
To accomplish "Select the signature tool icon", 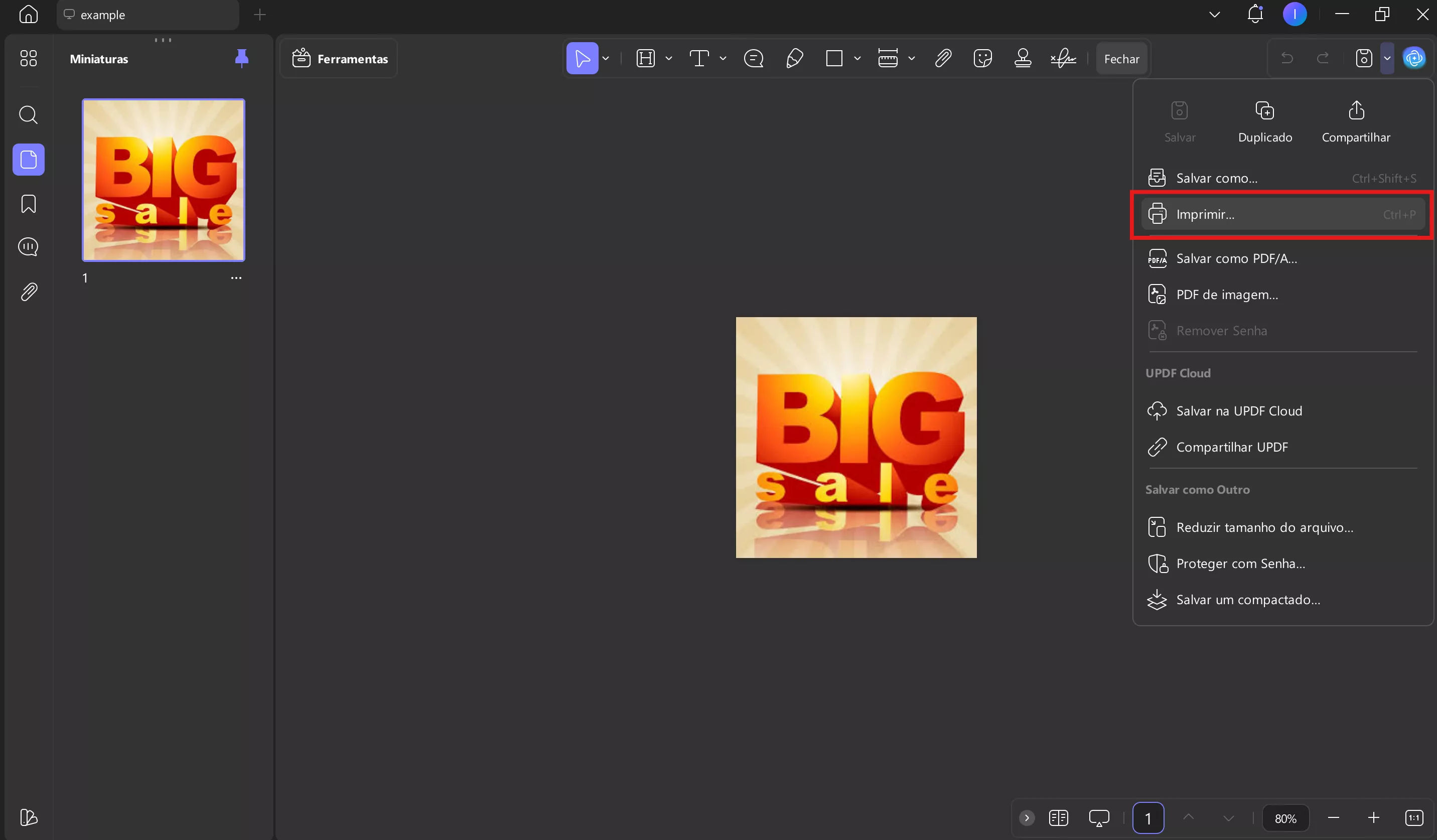I will [x=1063, y=58].
